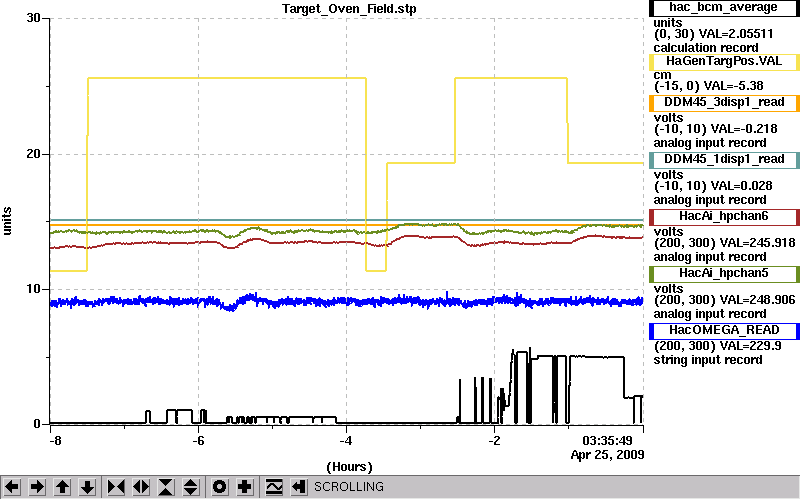The width and height of the screenshot is (800, 499).
Task: Select the HacAi_hpchan5 legend entry
Action: (723, 274)
